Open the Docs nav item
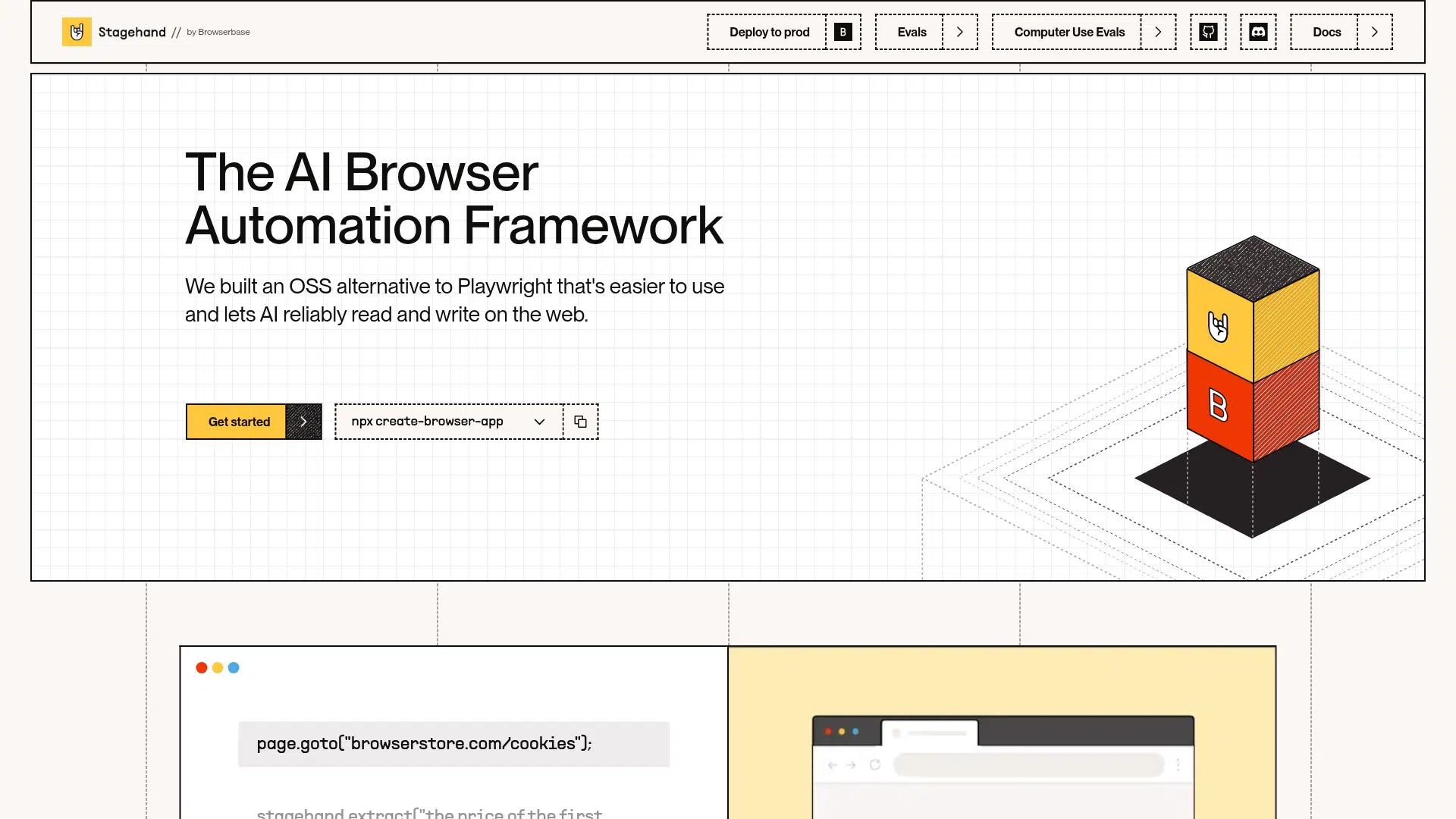Screen dimensions: 1456x819 point(1326,32)
